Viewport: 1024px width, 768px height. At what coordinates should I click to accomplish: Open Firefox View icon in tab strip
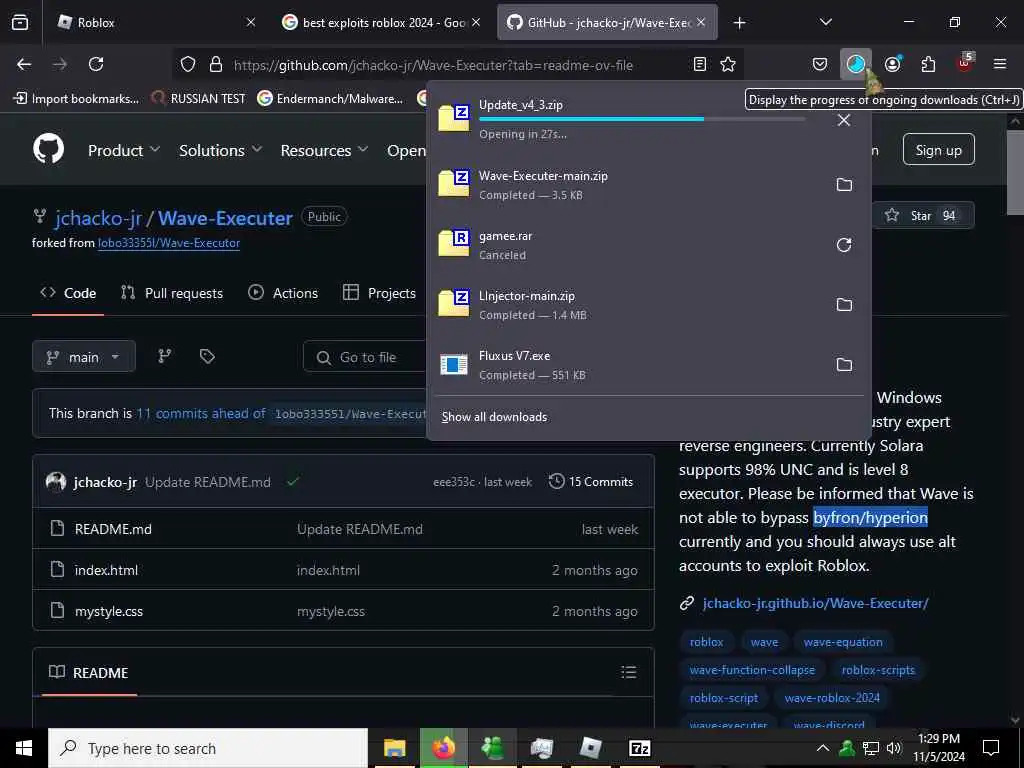(x=20, y=23)
